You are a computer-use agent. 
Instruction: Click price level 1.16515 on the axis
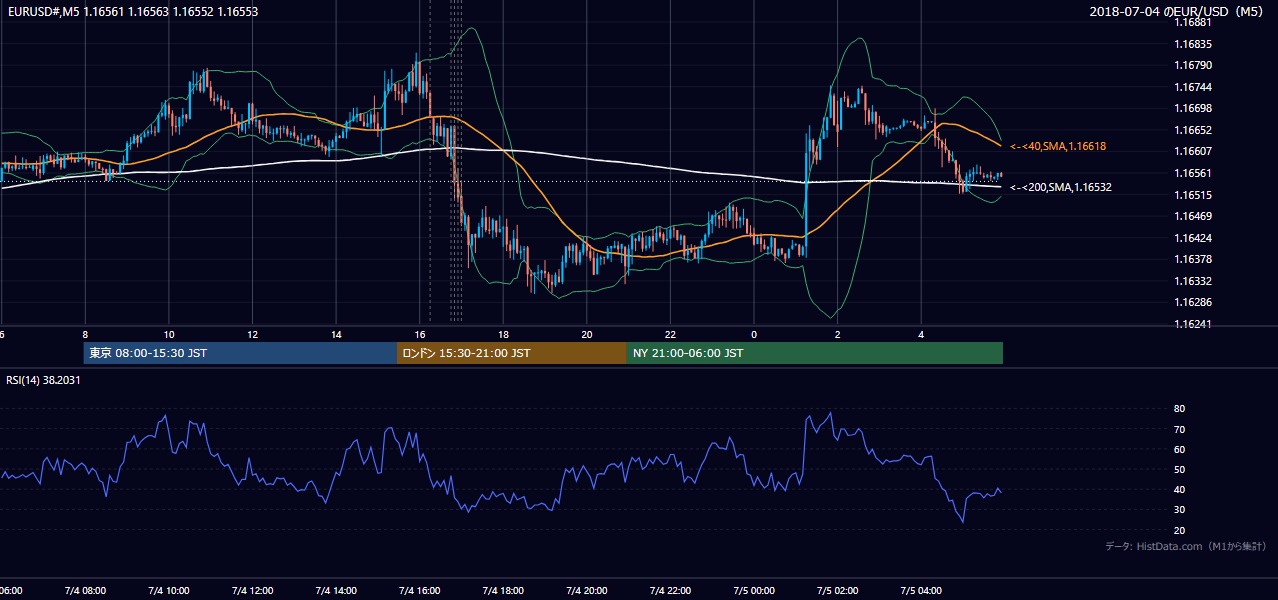pyautogui.click(x=1192, y=195)
